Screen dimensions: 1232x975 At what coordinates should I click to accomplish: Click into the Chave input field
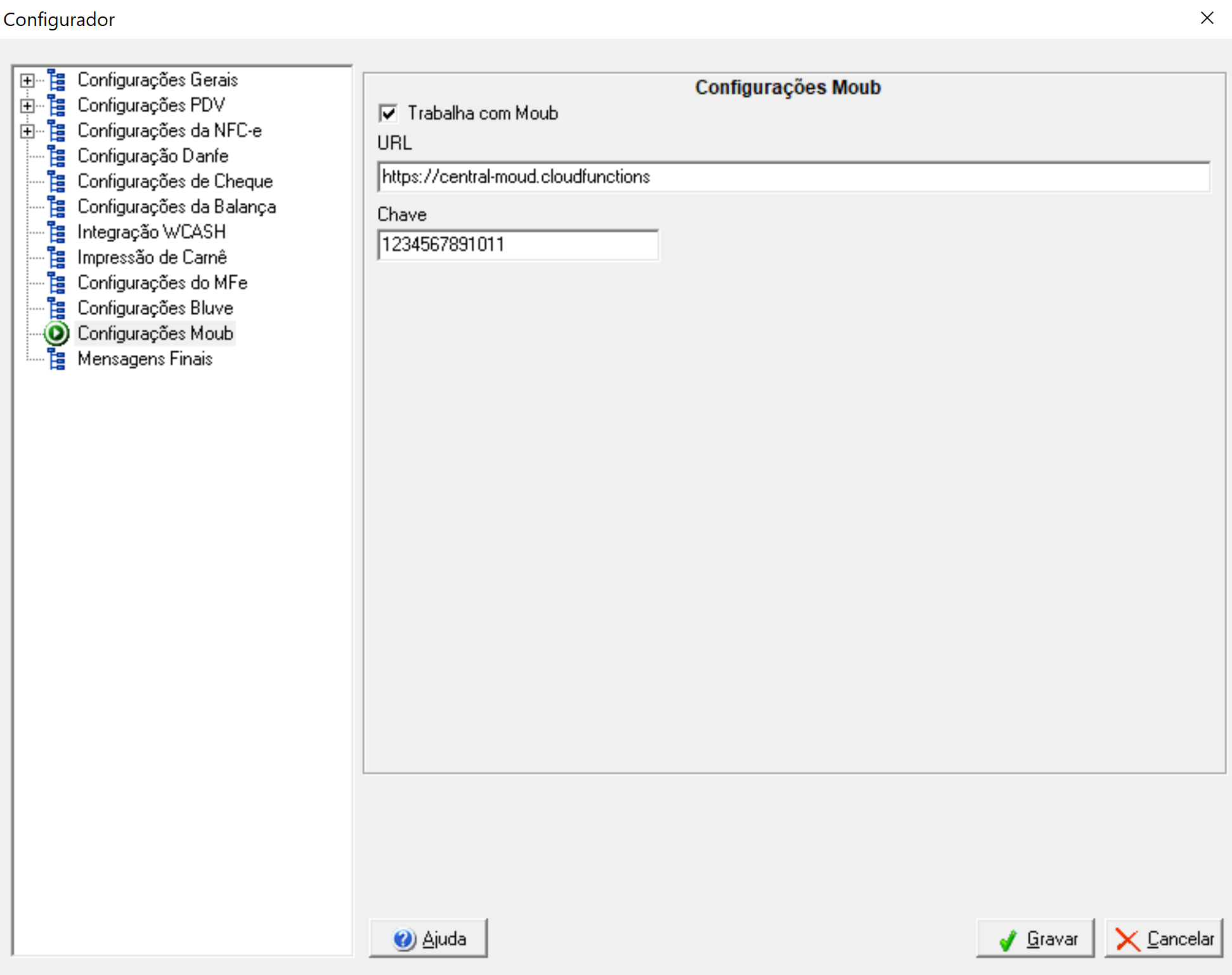click(518, 245)
